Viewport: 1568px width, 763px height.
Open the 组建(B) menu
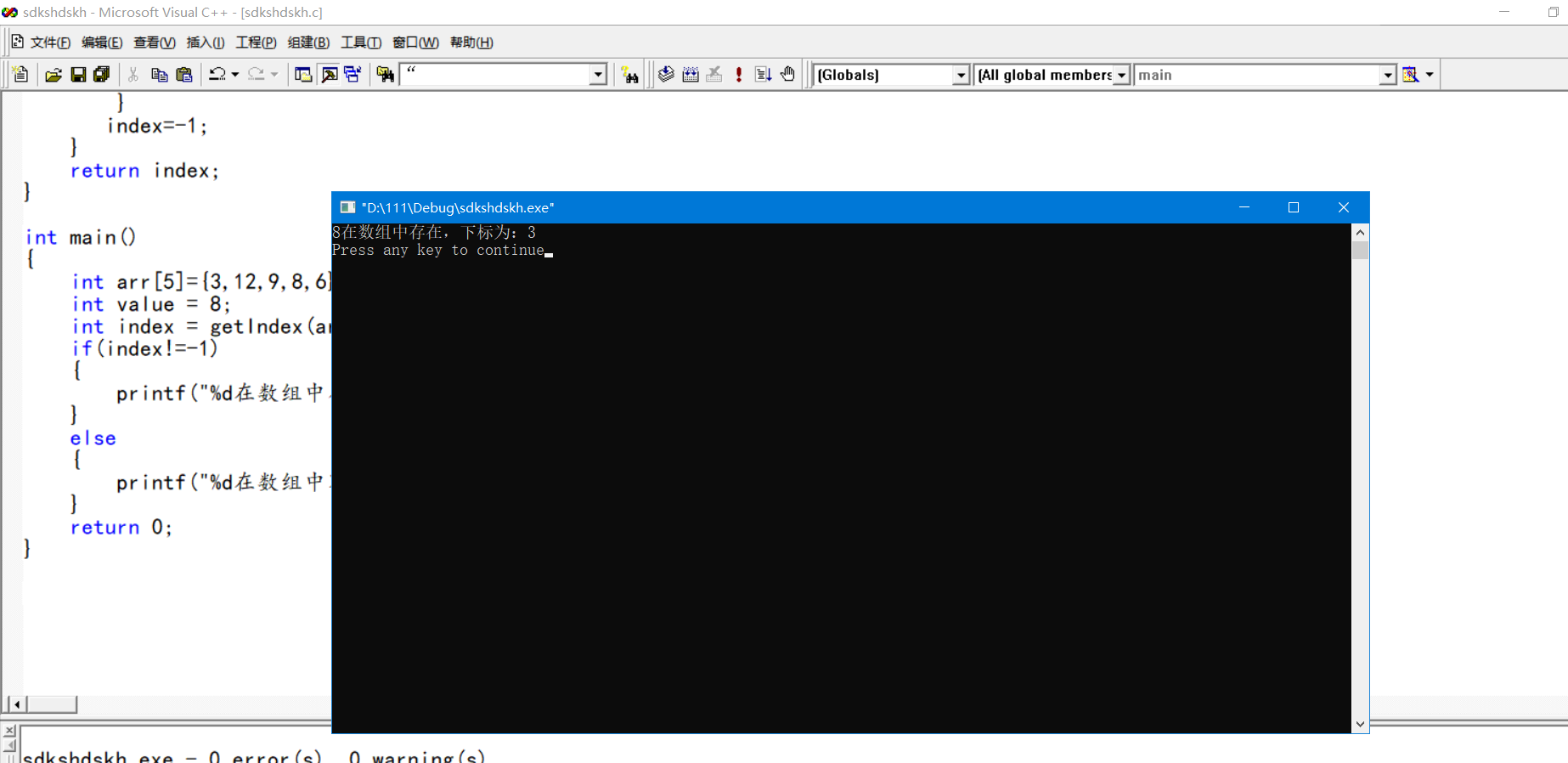click(308, 42)
